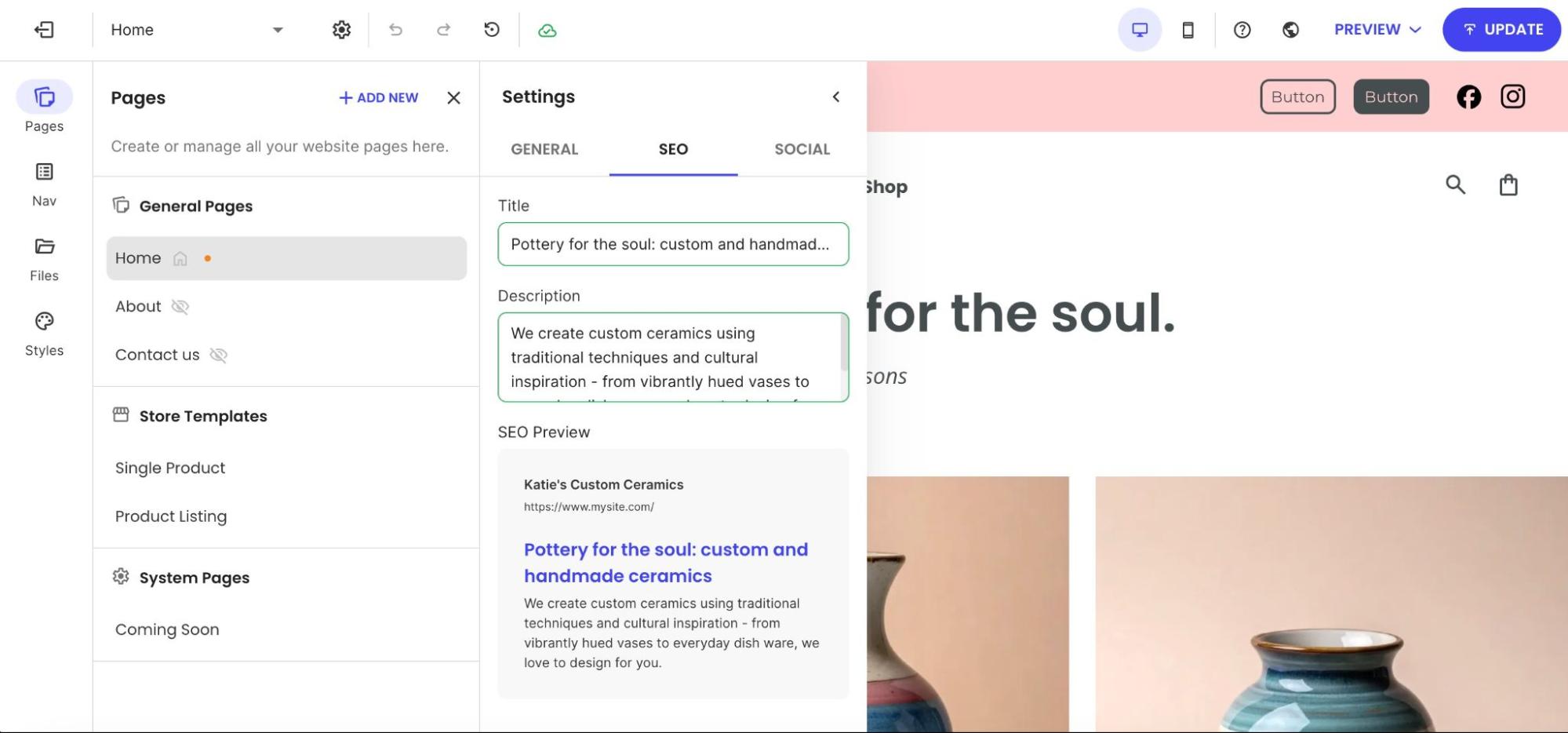This screenshot has height=733, width=1568.
Task: Click the shopping bag icon in preview
Action: point(1508,185)
